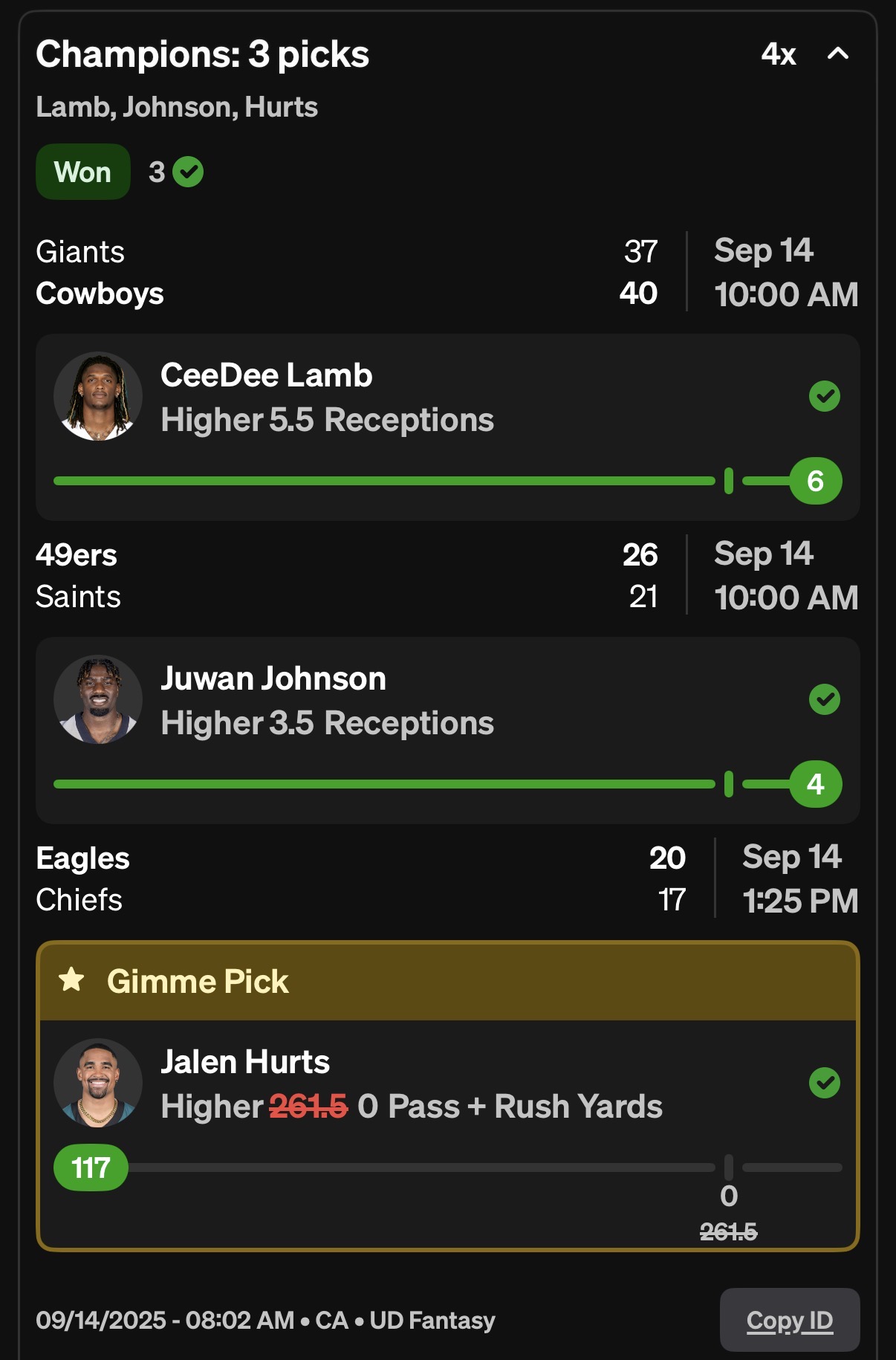The width and height of the screenshot is (896, 1360).
Task: Collapse the Champions 3 picks entry
Action: [837, 54]
